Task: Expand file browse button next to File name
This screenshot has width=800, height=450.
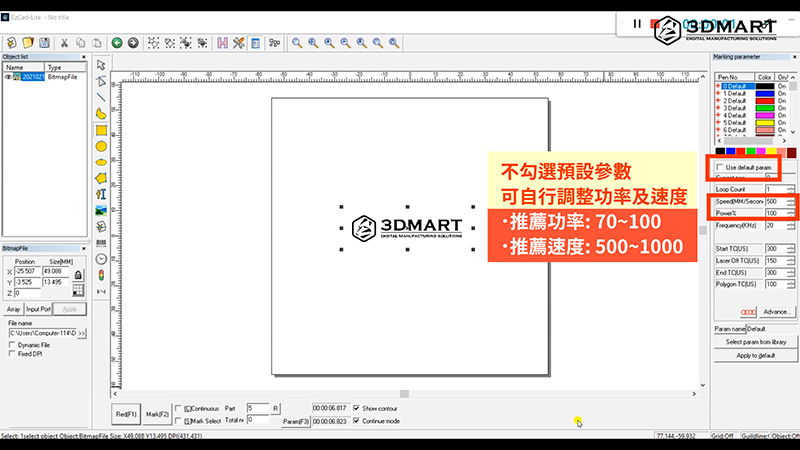Action: pos(82,332)
